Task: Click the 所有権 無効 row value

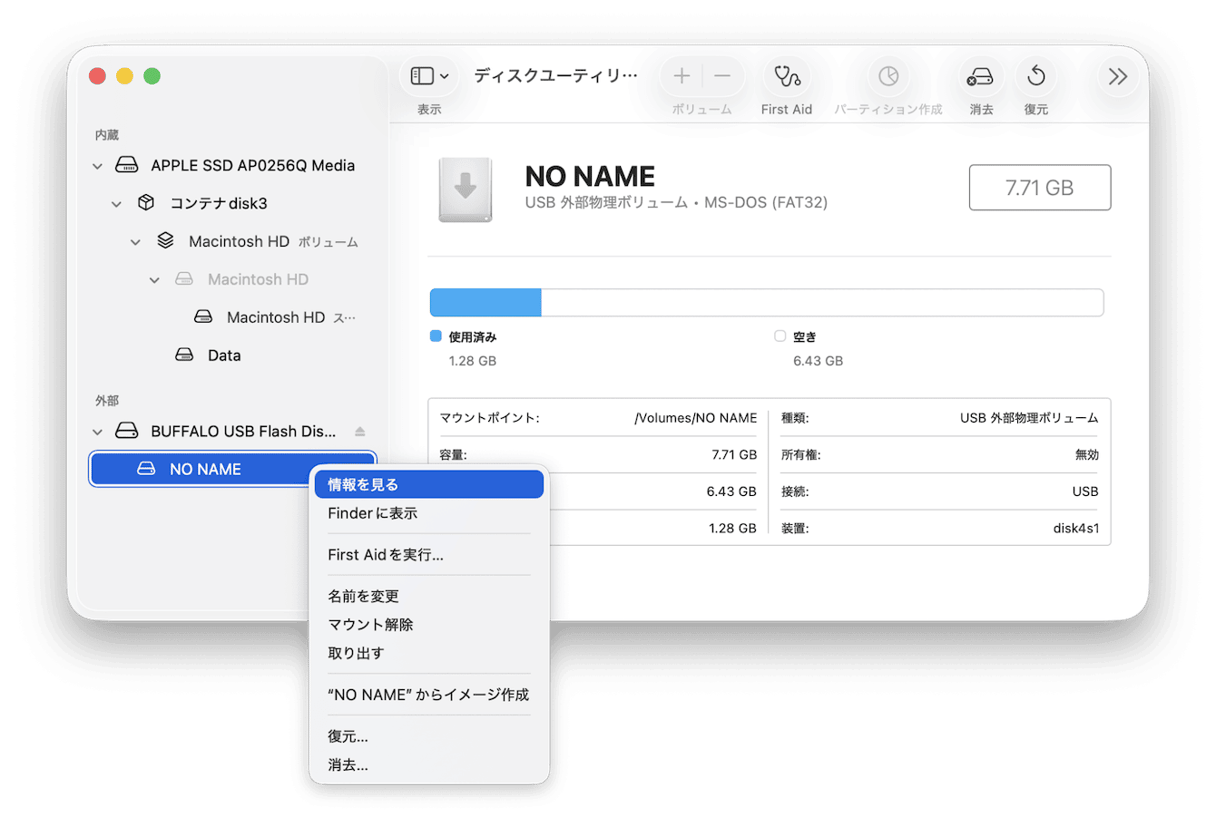Action: pos(1086,455)
